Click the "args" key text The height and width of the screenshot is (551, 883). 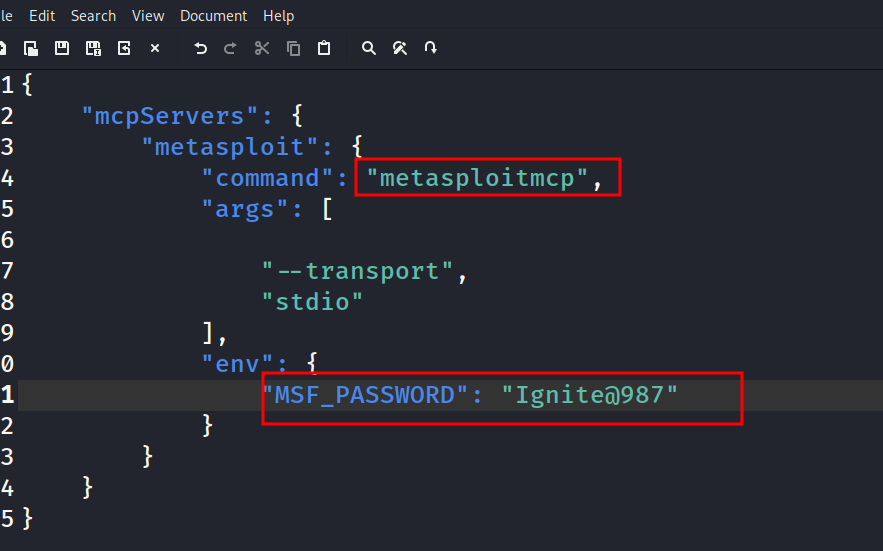[x=245, y=209]
